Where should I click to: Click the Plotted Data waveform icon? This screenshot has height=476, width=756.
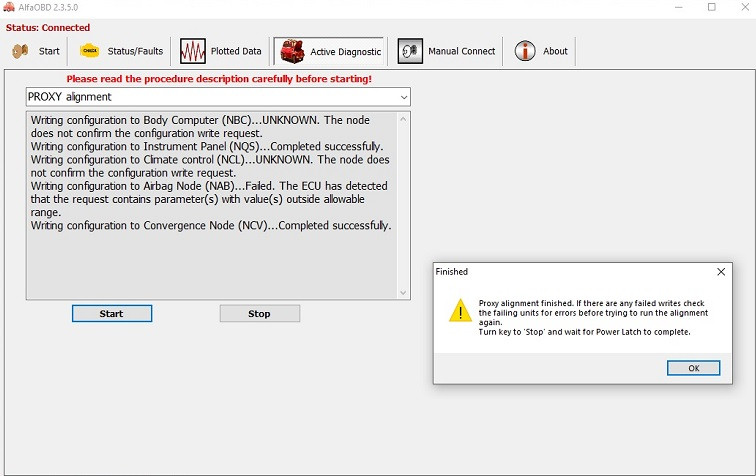[x=193, y=51]
